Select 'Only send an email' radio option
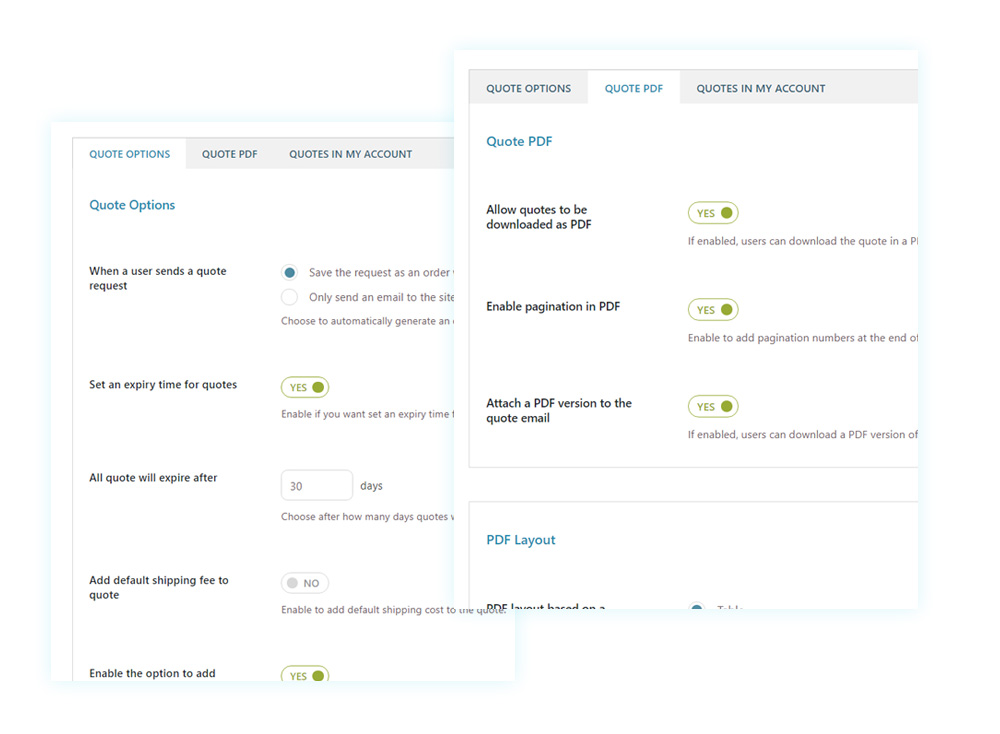 click(x=290, y=297)
